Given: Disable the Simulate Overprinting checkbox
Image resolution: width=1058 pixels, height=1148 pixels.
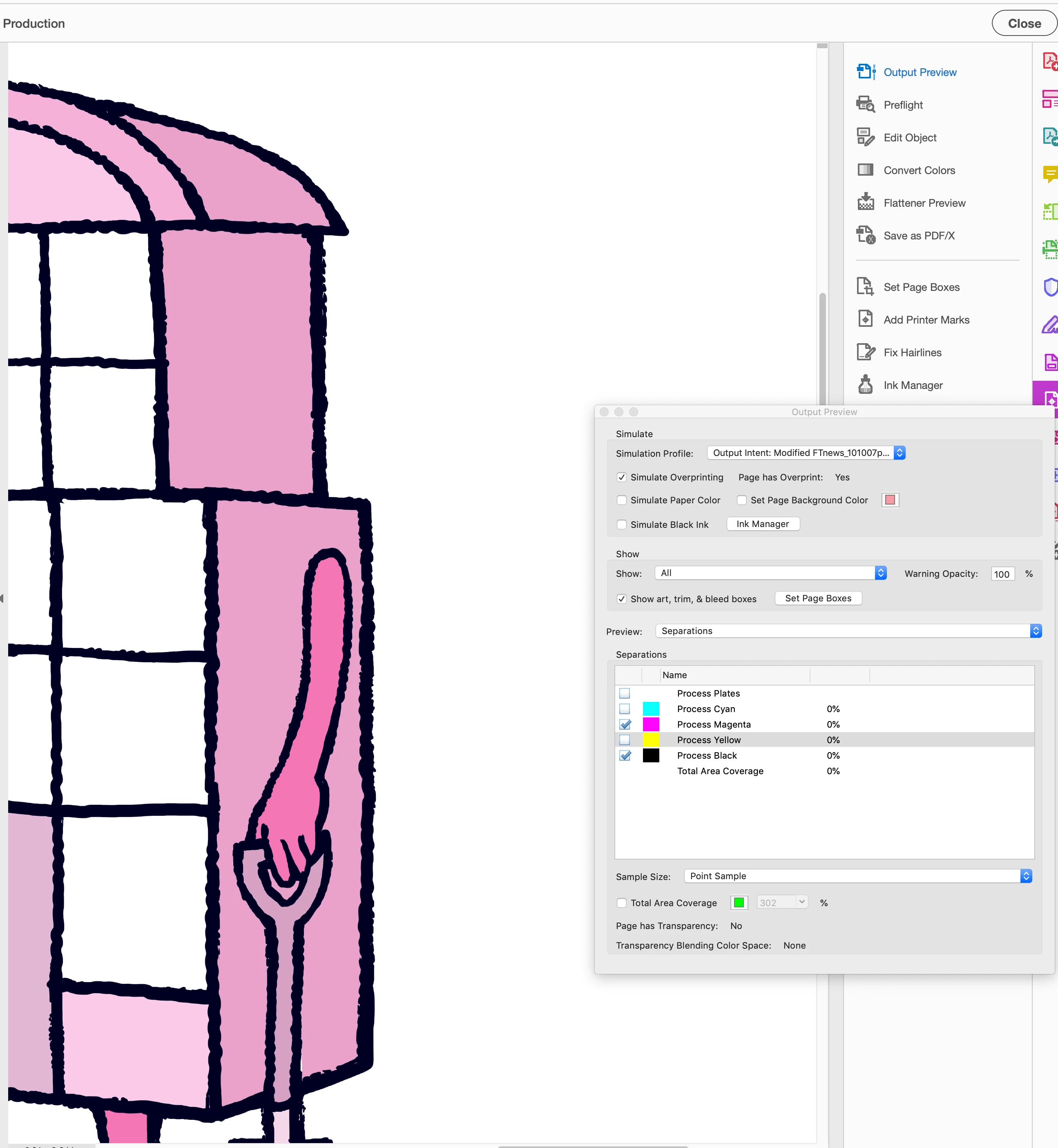Looking at the screenshot, I should coord(622,477).
